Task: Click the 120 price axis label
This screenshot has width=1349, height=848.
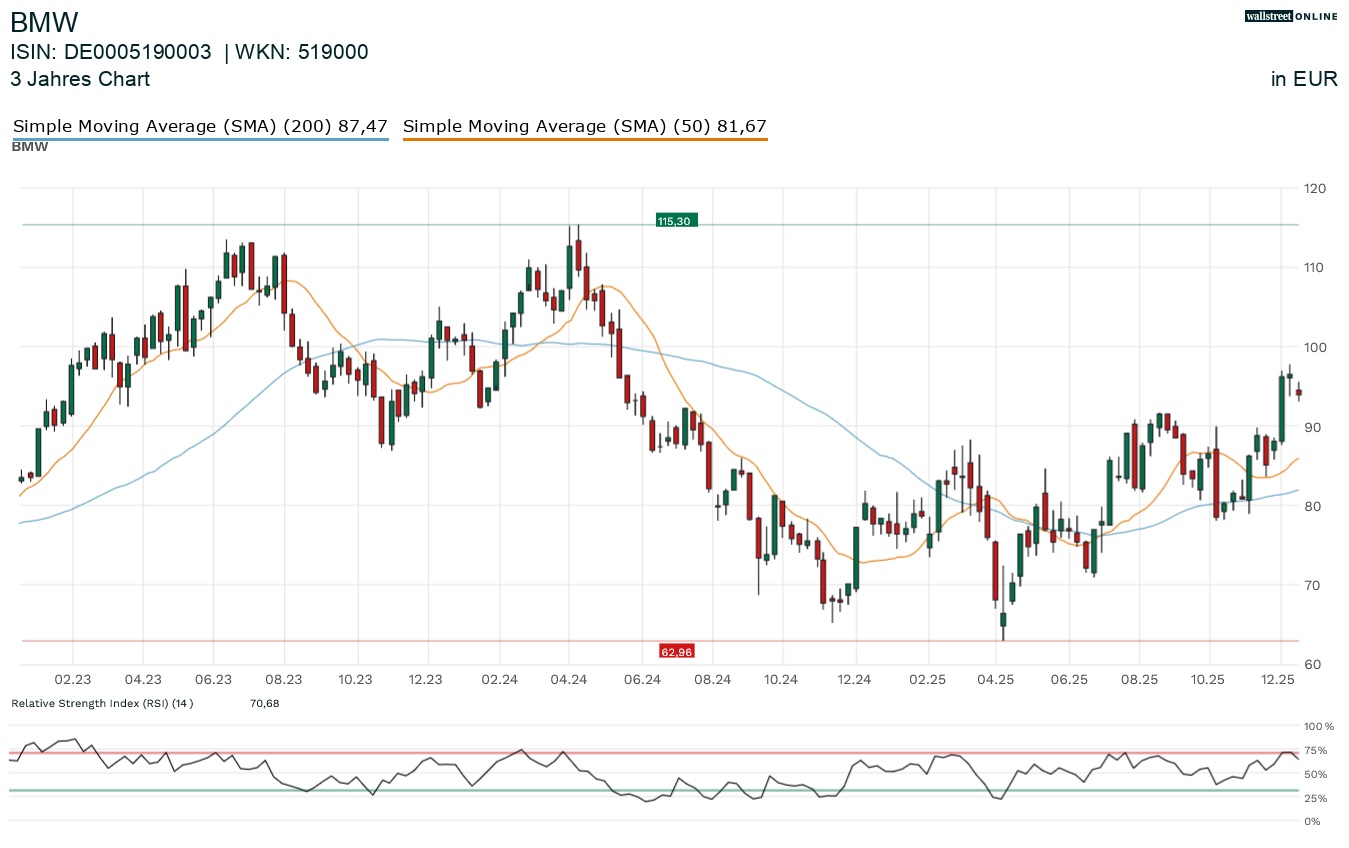Action: click(1316, 188)
